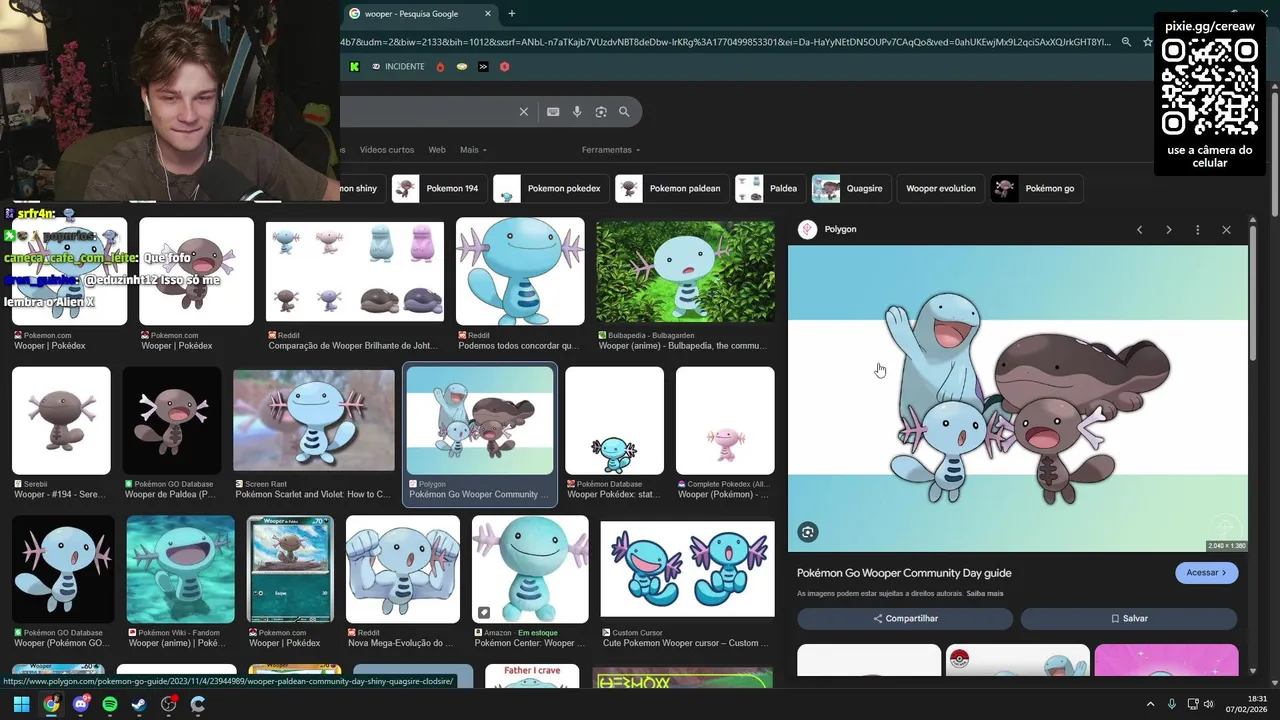Click the Acessar visit button
The image size is (1280, 720).
[1207, 573]
